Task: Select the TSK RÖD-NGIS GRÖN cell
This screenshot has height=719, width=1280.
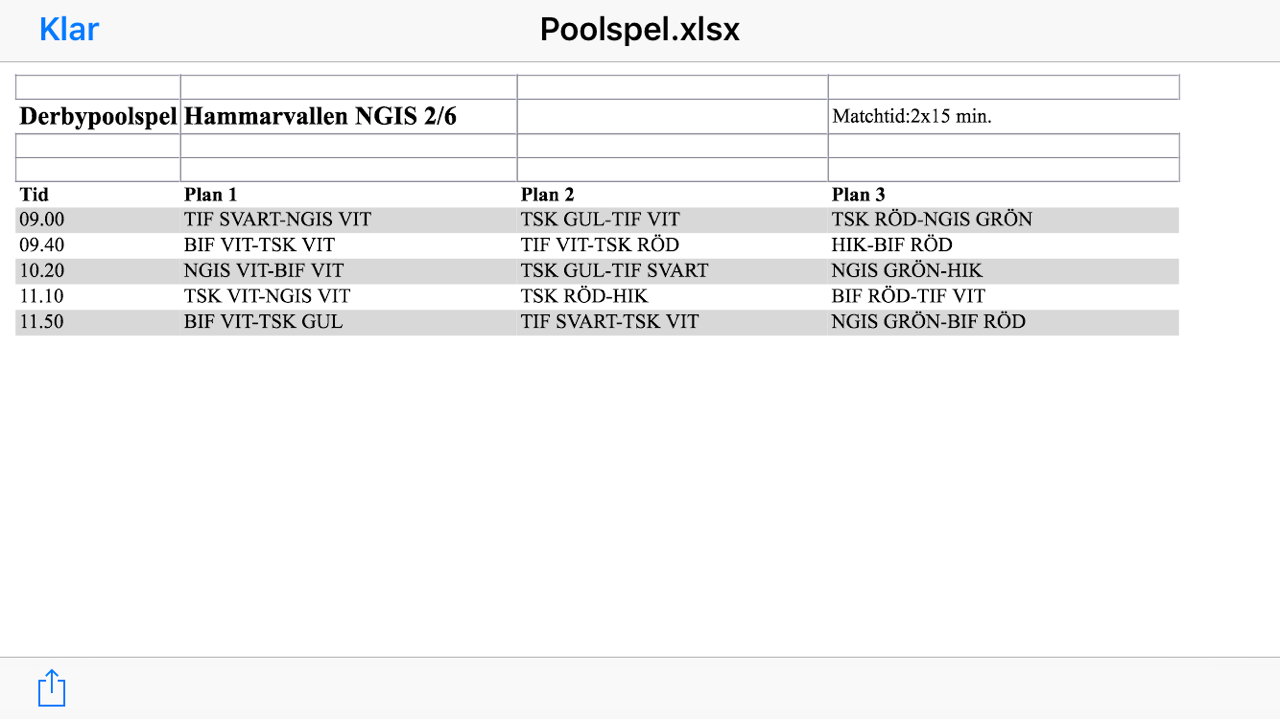Action: pyautogui.click(x=1004, y=219)
